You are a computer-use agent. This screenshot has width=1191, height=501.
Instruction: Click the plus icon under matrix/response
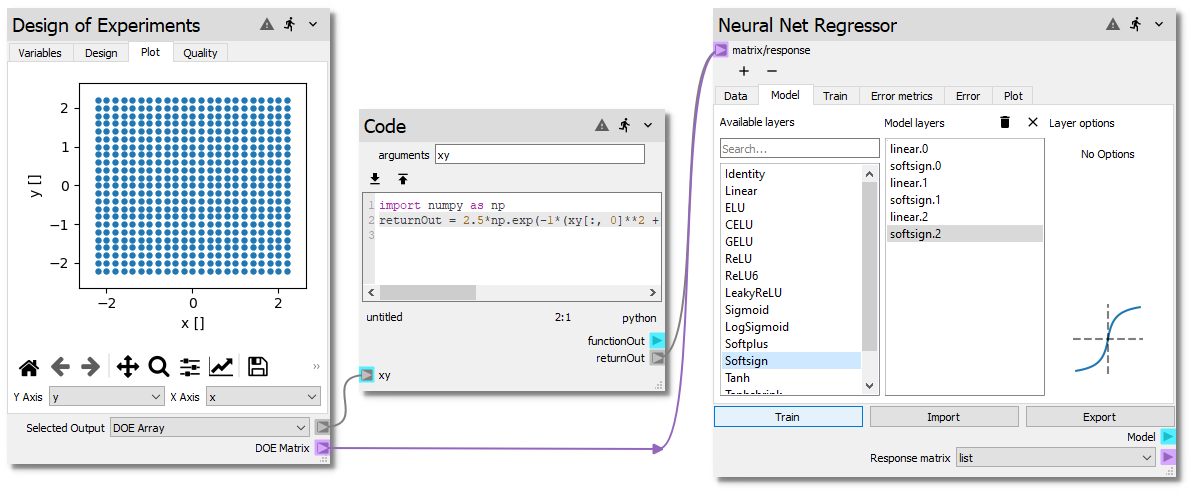(x=743, y=71)
